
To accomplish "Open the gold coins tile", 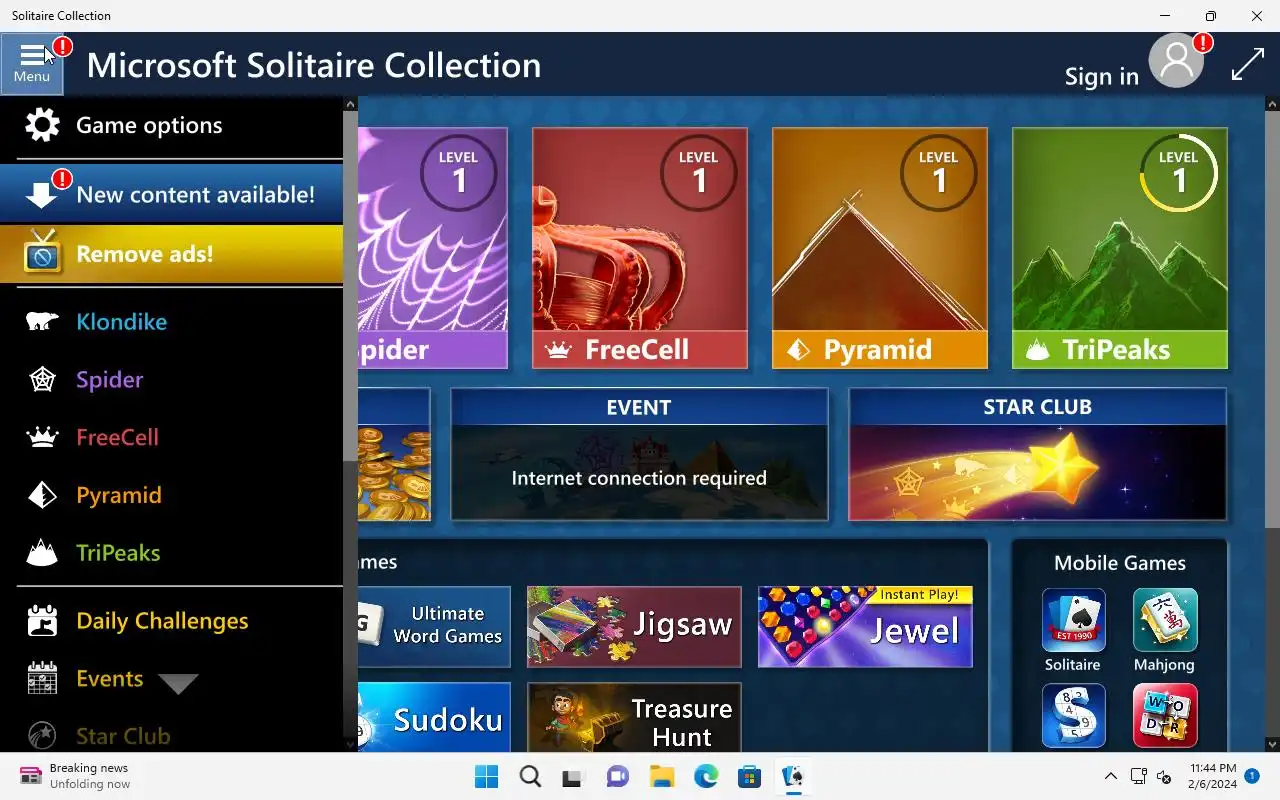I will (x=394, y=454).
